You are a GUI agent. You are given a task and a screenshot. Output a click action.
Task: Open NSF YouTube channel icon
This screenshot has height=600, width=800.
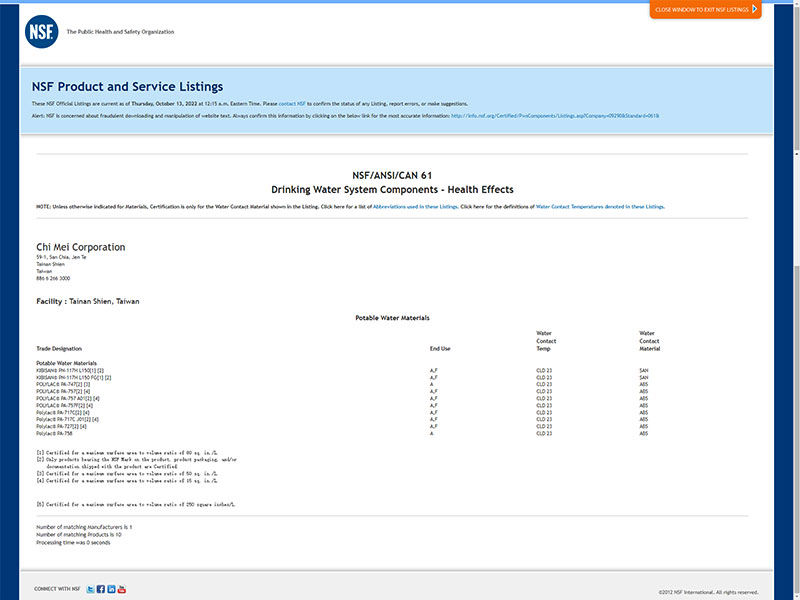coord(122,589)
